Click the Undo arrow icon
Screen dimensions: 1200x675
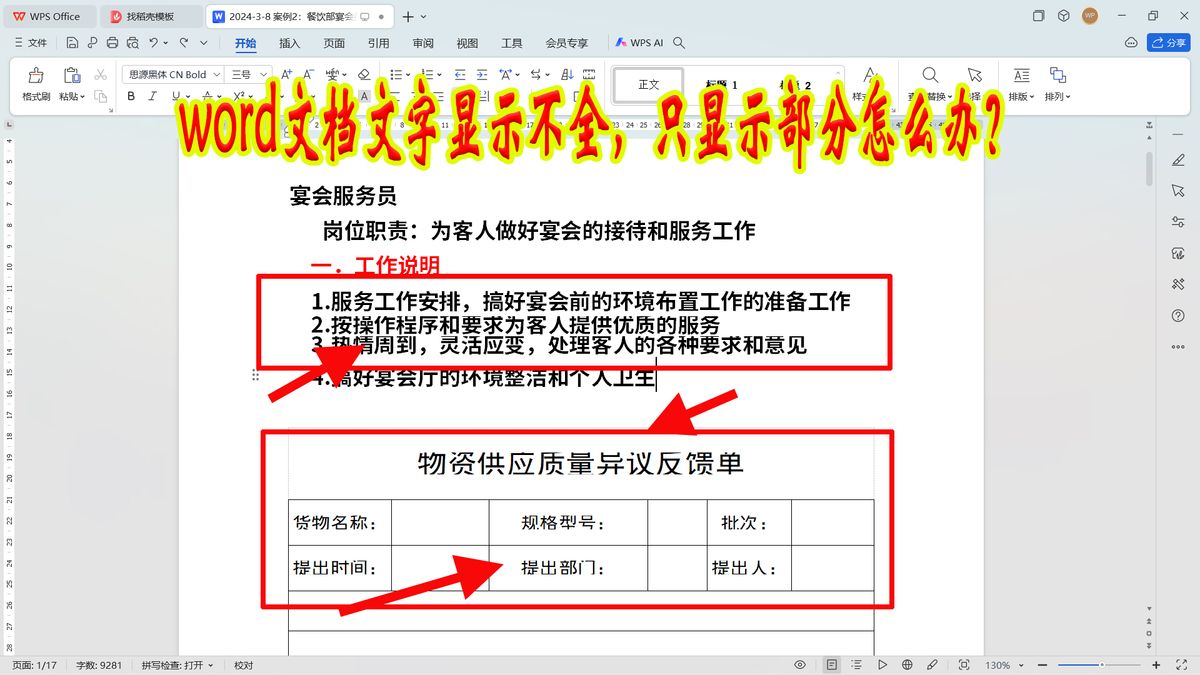click(x=153, y=43)
